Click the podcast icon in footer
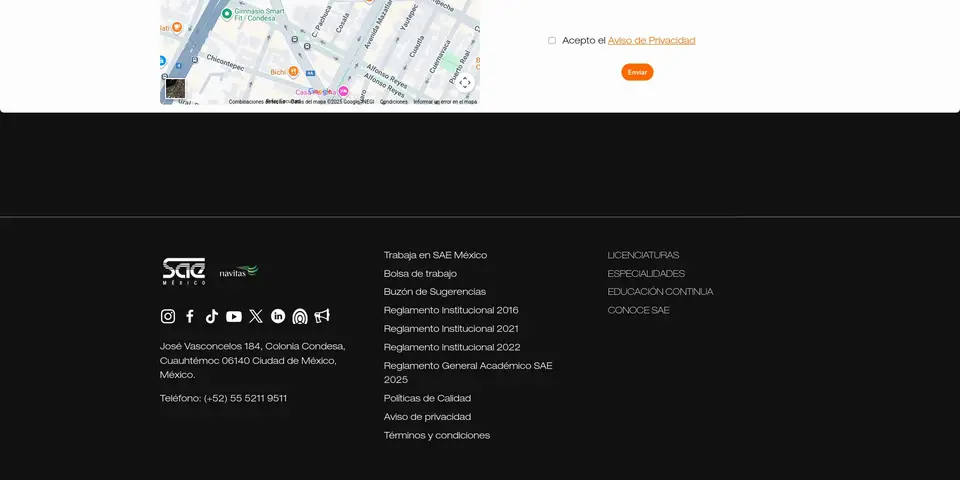Viewport: 960px width, 480px height. (300, 316)
